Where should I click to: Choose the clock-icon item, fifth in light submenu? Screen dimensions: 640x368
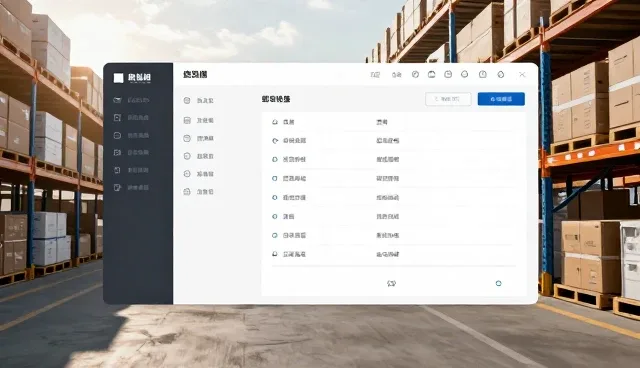pyautogui.click(x=199, y=174)
